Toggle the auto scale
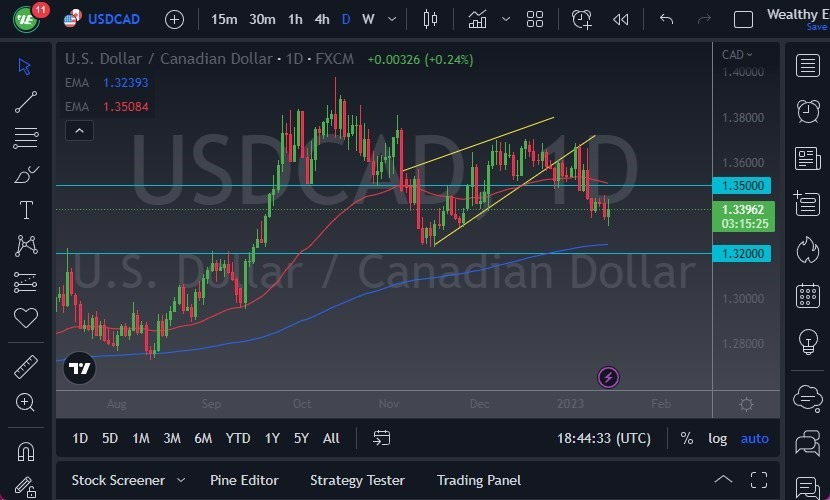The height and width of the screenshot is (500, 830). [x=754, y=438]
